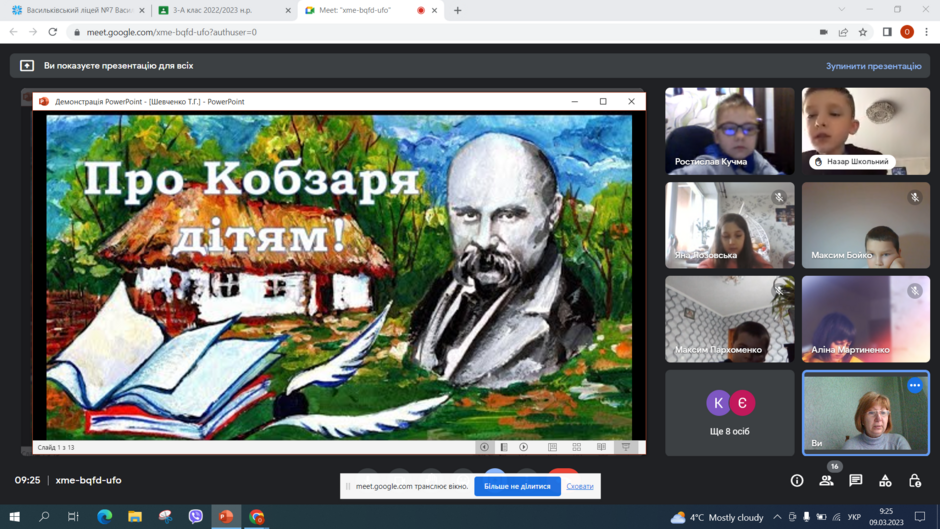
Task: Close the 3-А клас tab
Action: point(288,10)
